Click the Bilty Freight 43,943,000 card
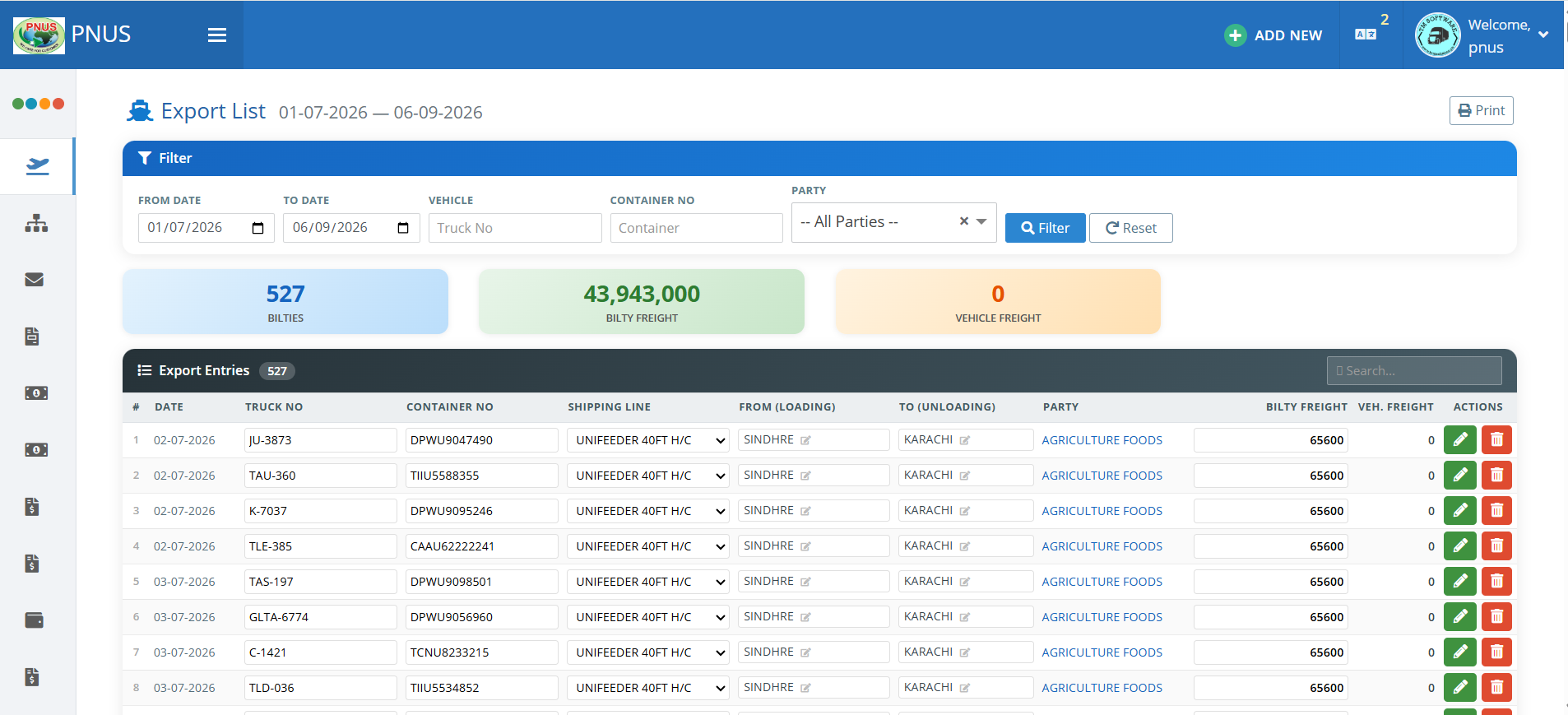Image resolution: width=1568 pixels, height=715 pixels. [642, 301]
